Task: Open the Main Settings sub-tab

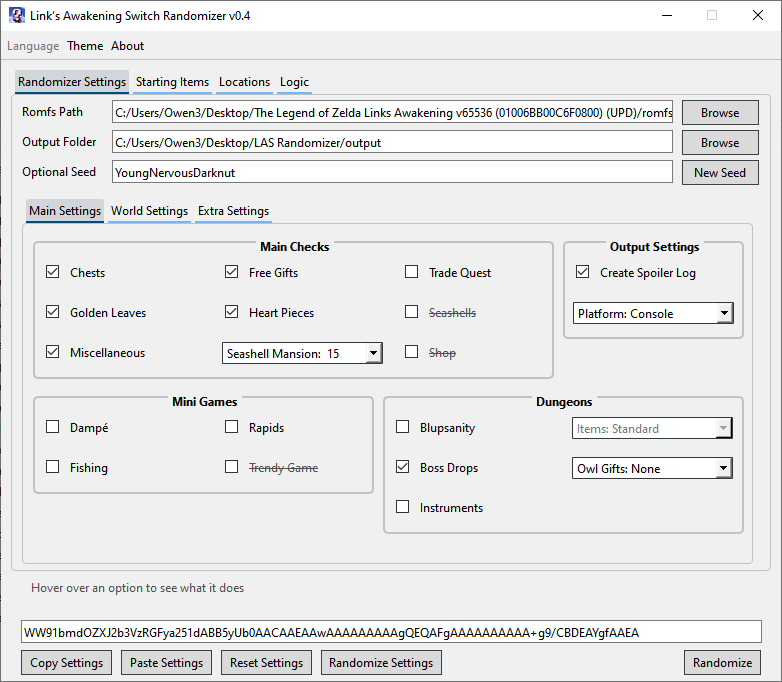Action: pos(65,211)
